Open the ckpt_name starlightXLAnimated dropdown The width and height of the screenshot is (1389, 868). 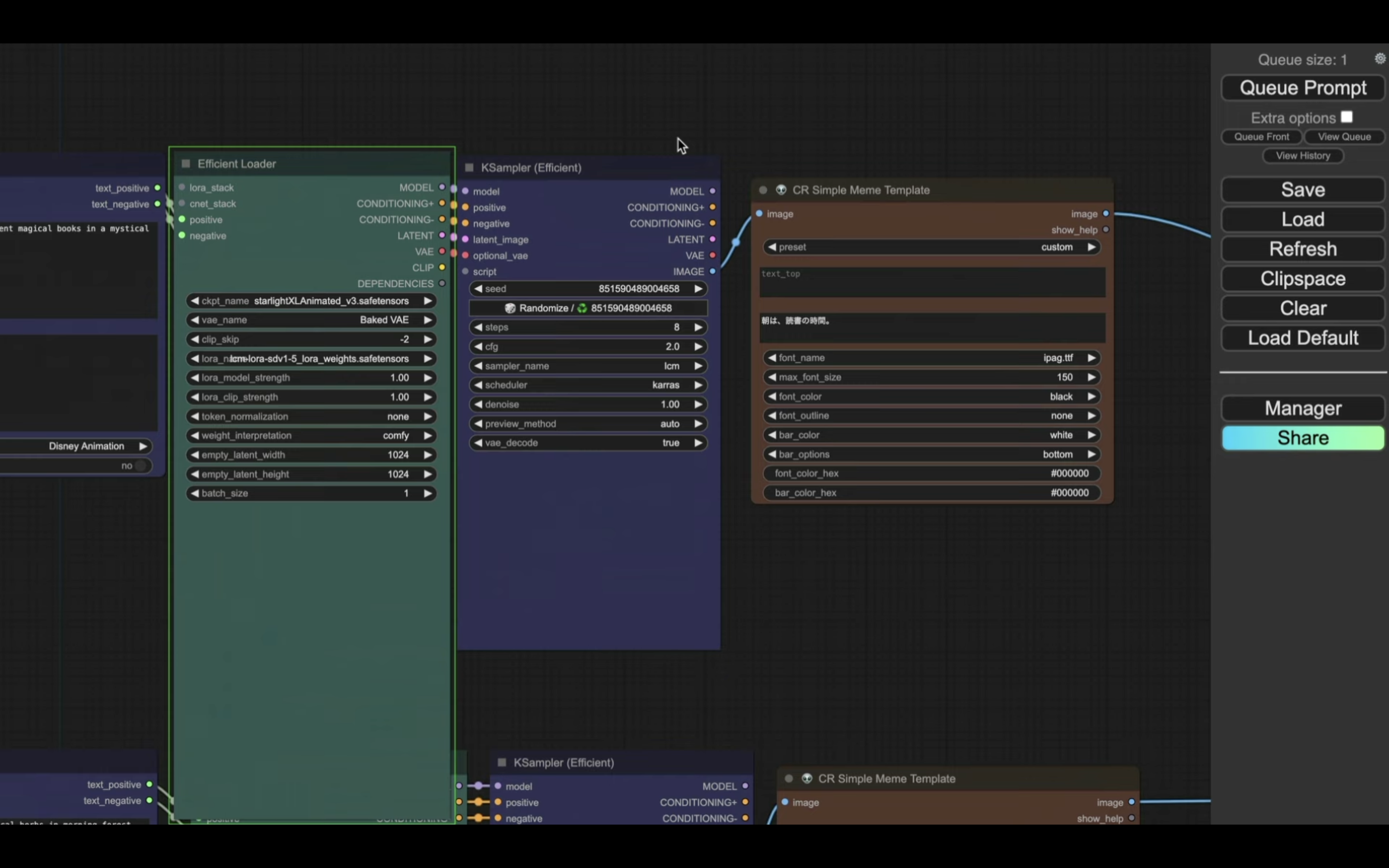pyautogui.click(x=311, y=301)
